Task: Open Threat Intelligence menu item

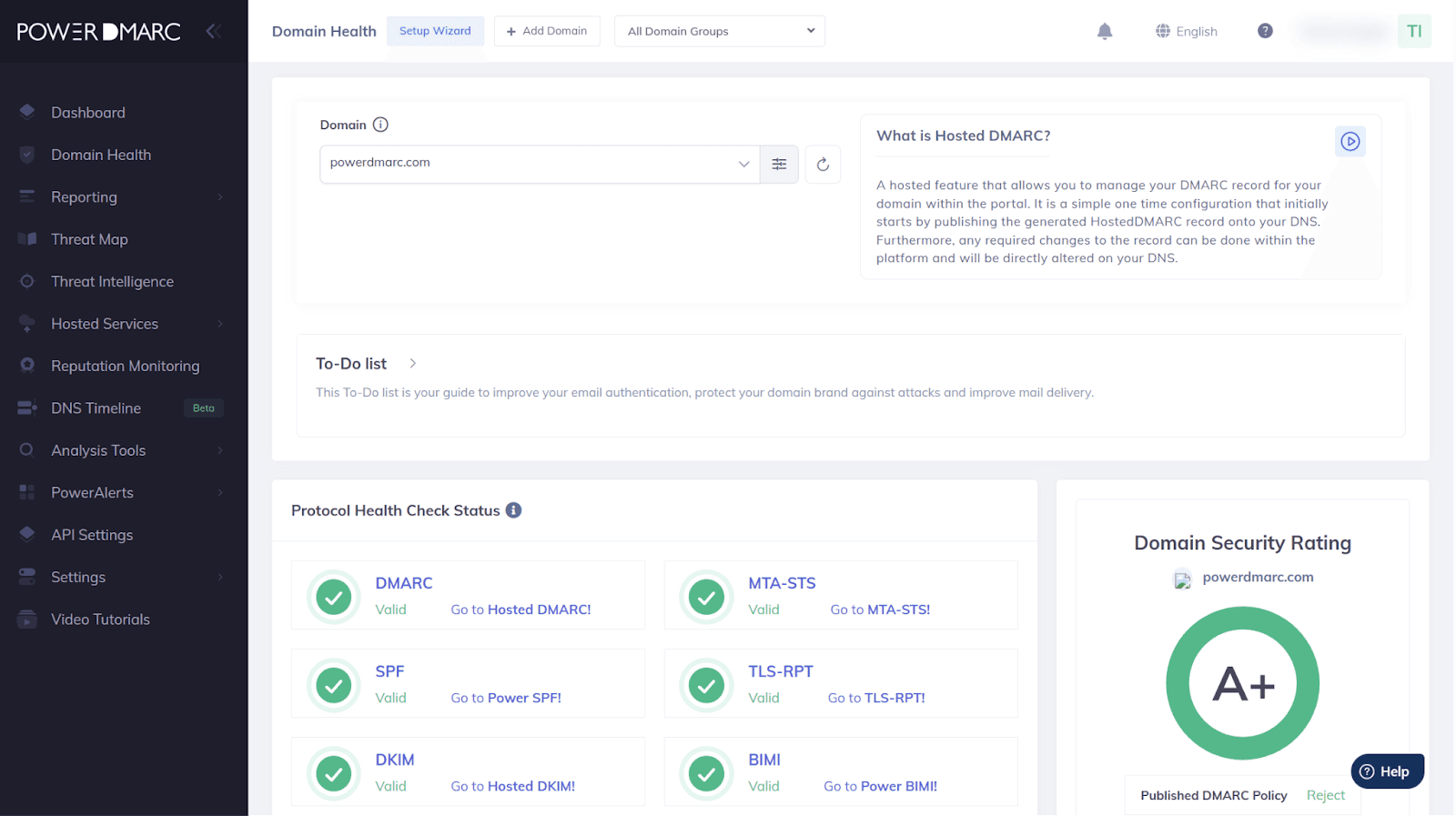Action: 112,281
